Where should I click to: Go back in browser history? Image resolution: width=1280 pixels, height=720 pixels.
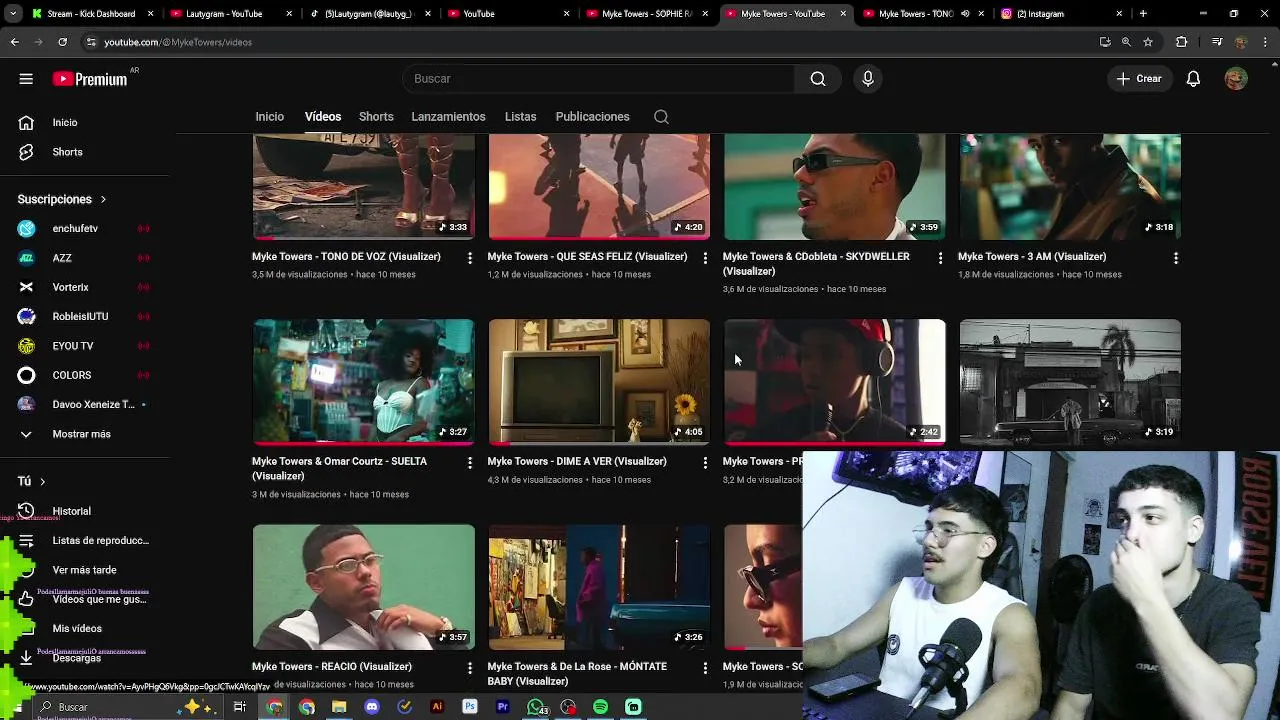click(x=14, y=42)
